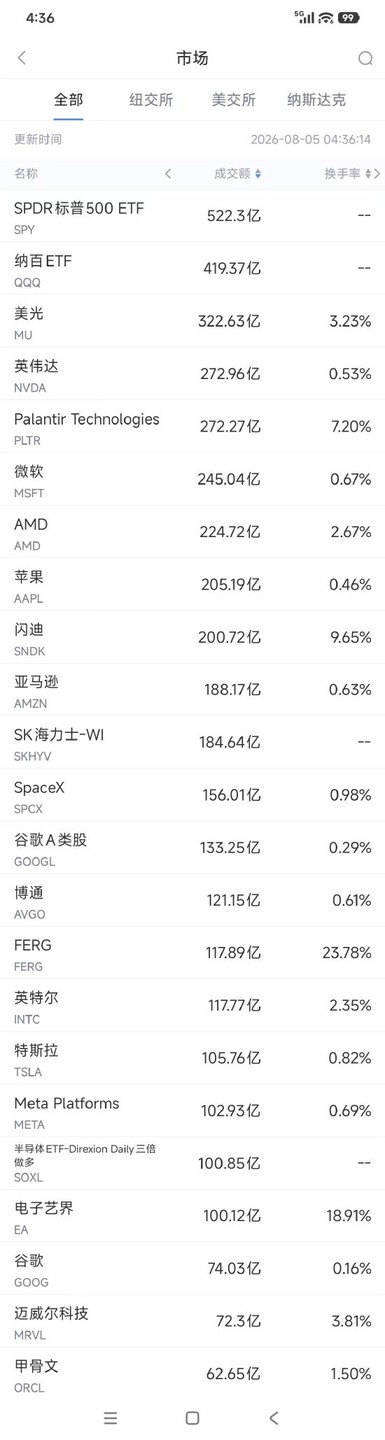Switch to 纽交所 tab
The image size is (385, 1440).
pos(151,100)
